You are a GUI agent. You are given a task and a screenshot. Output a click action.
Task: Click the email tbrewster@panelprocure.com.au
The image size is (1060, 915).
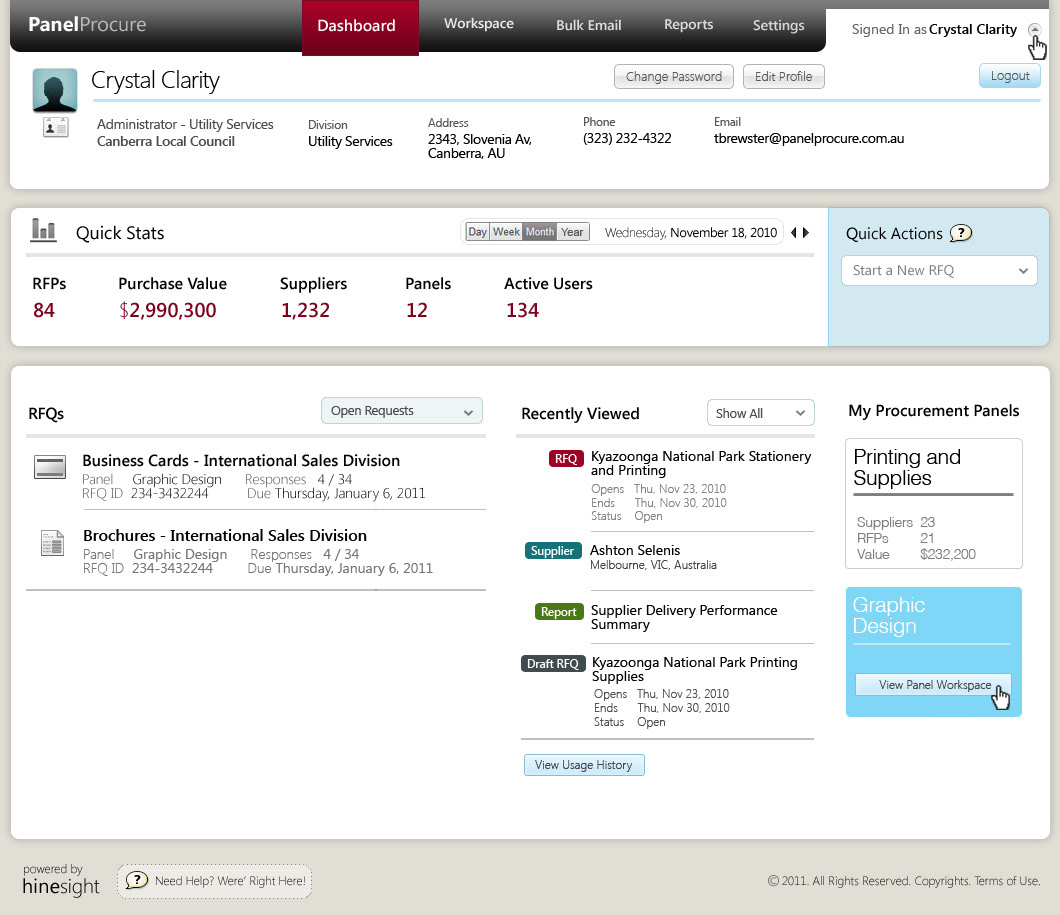tap(809, 139)
